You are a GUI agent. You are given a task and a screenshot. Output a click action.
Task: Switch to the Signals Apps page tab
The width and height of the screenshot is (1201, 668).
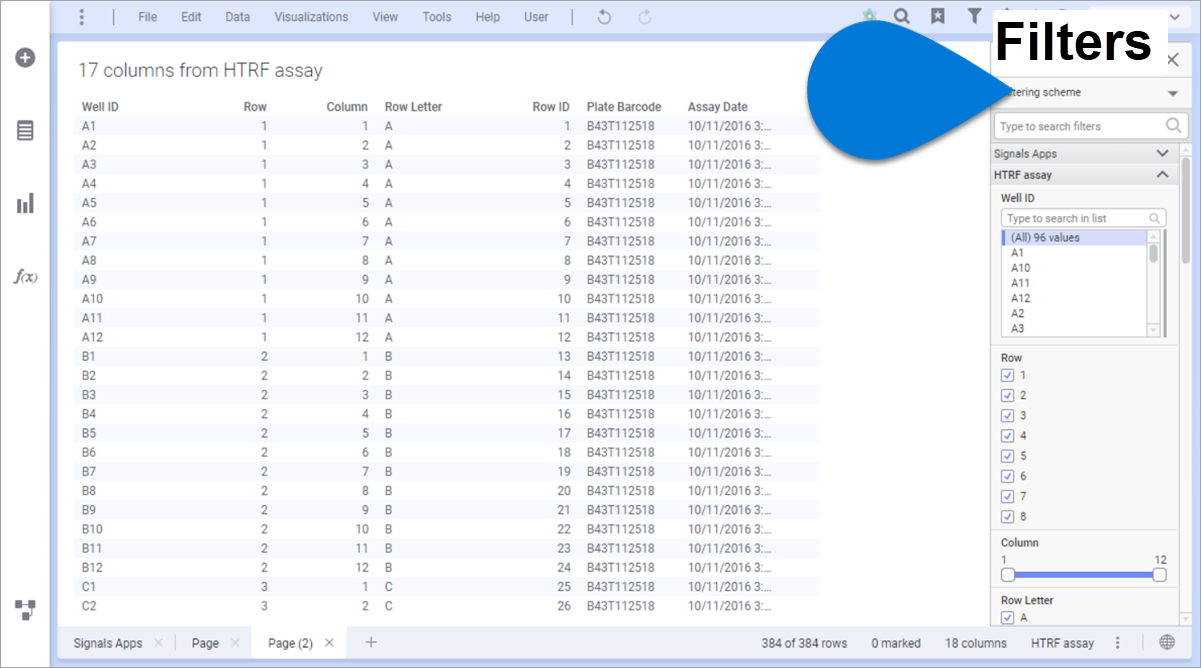tap(107, 643)
